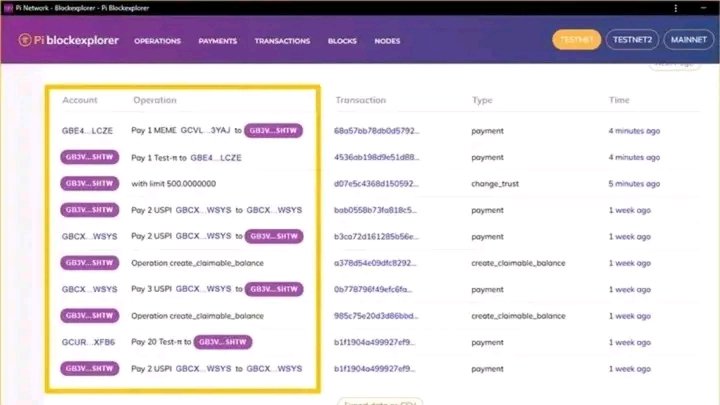
Task: Click the Pi blockexplorer logo
Action: [68, 40]
